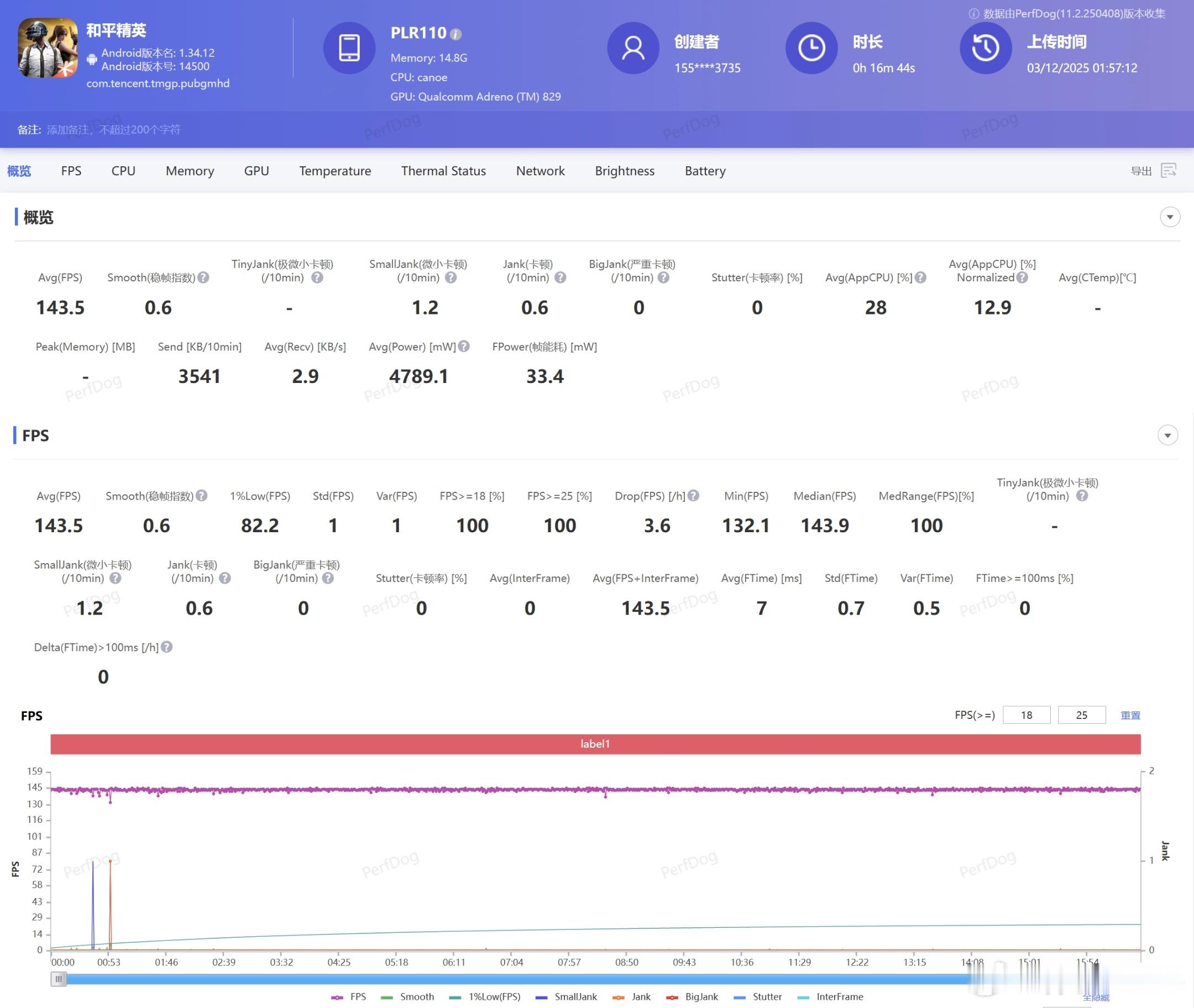Click the 重置 reset link
This screenshot has height=1008, width=1194.
pos(1130,715)
